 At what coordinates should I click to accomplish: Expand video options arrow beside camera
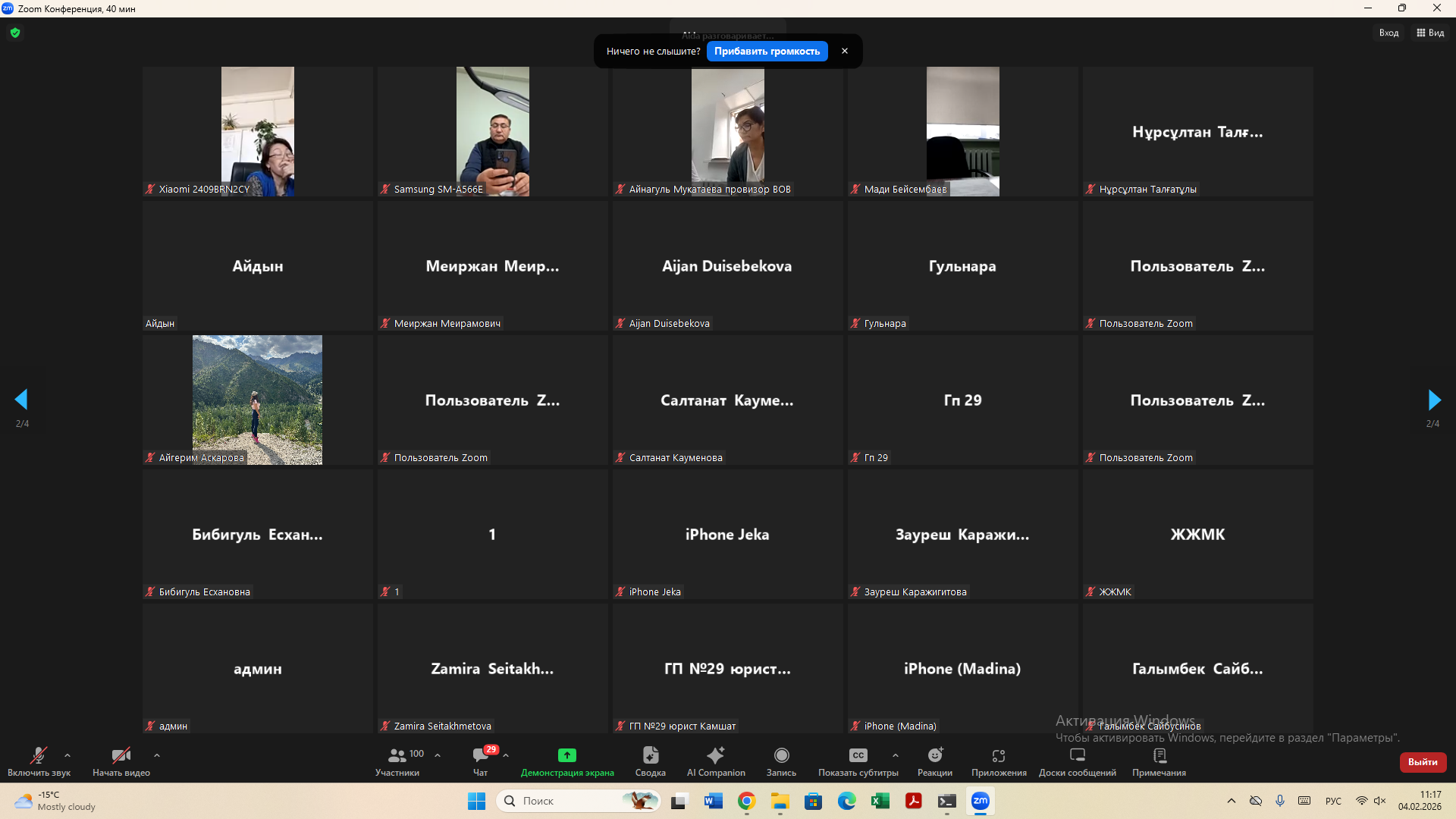pos(157,755)
